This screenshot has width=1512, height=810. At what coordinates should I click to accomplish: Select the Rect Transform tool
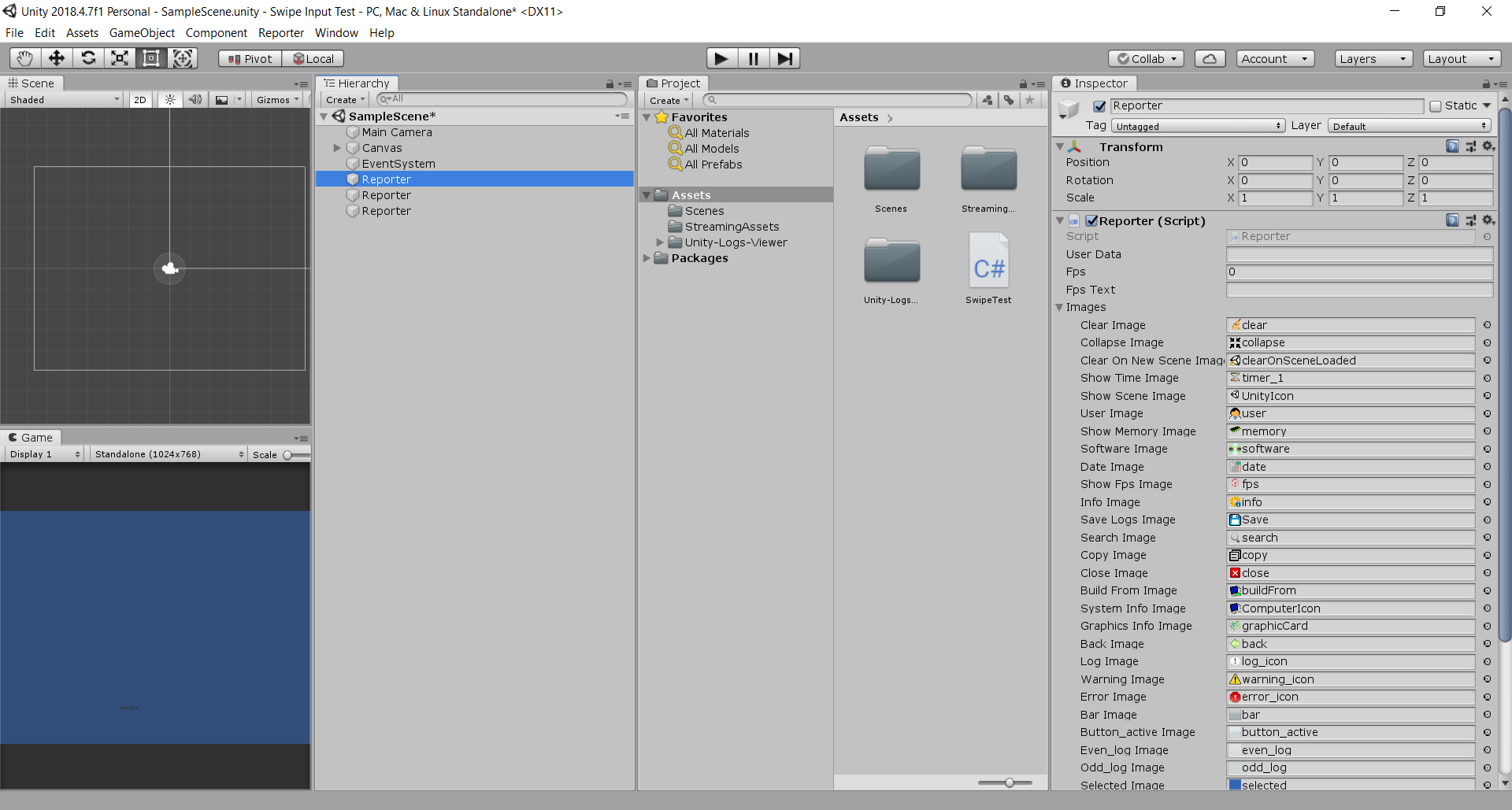click(x=151, y=57)
